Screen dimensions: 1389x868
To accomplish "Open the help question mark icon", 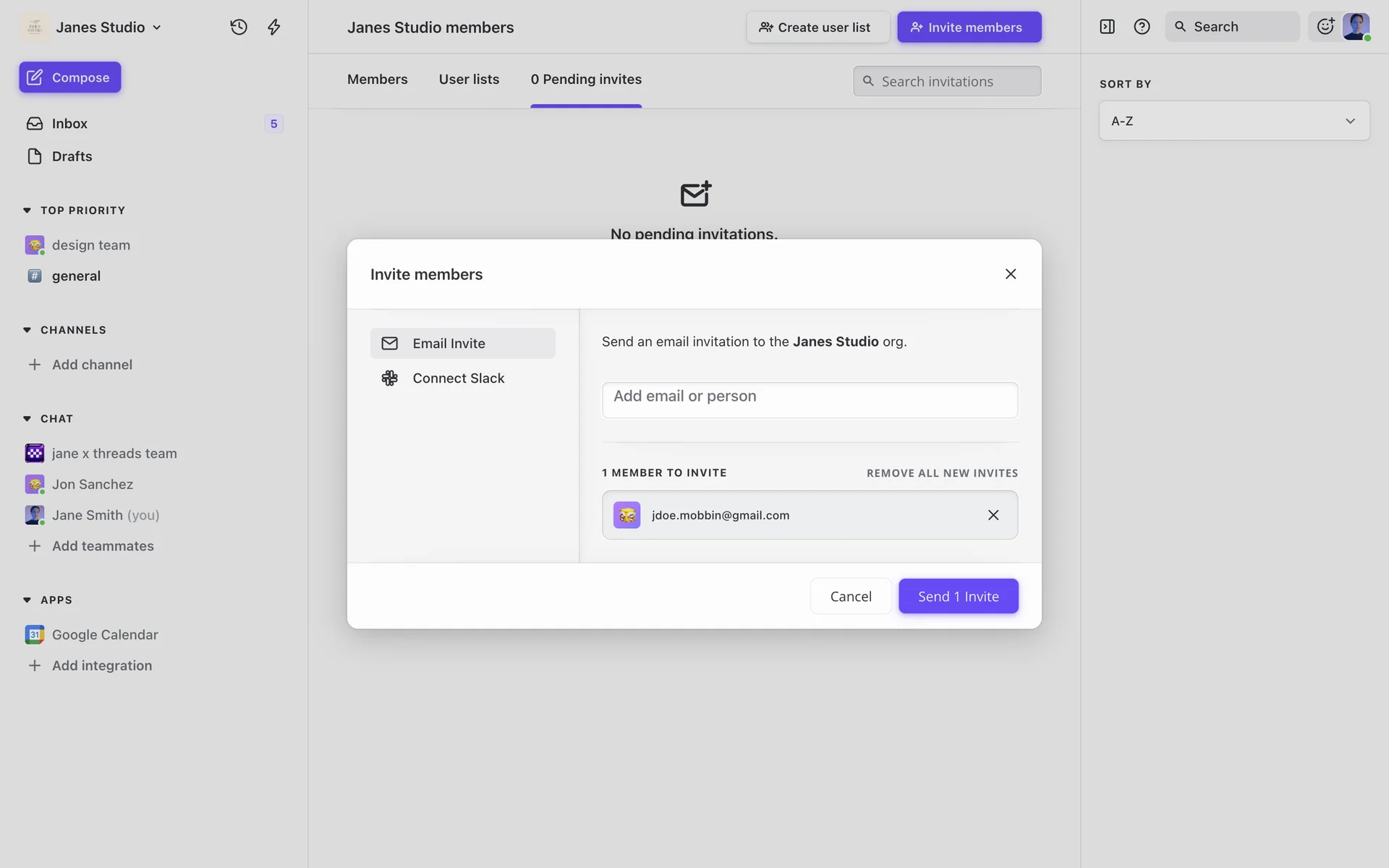I will point(1142,27).
